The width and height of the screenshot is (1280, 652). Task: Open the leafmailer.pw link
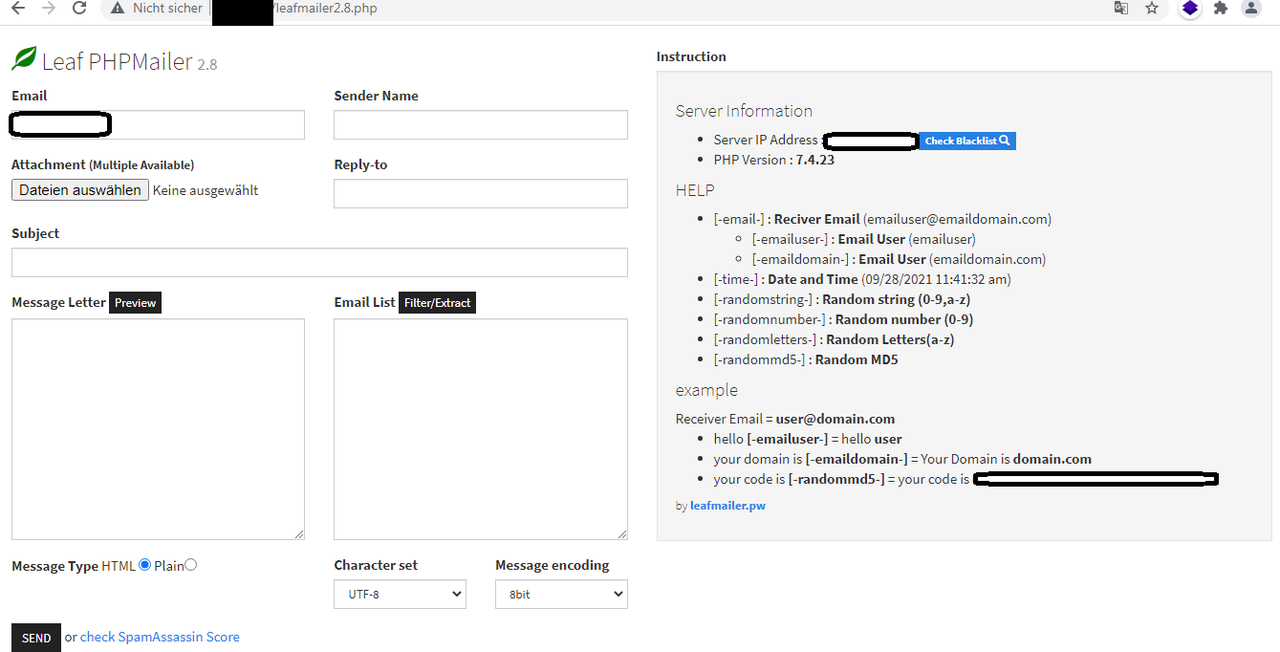tap(728, 506)
